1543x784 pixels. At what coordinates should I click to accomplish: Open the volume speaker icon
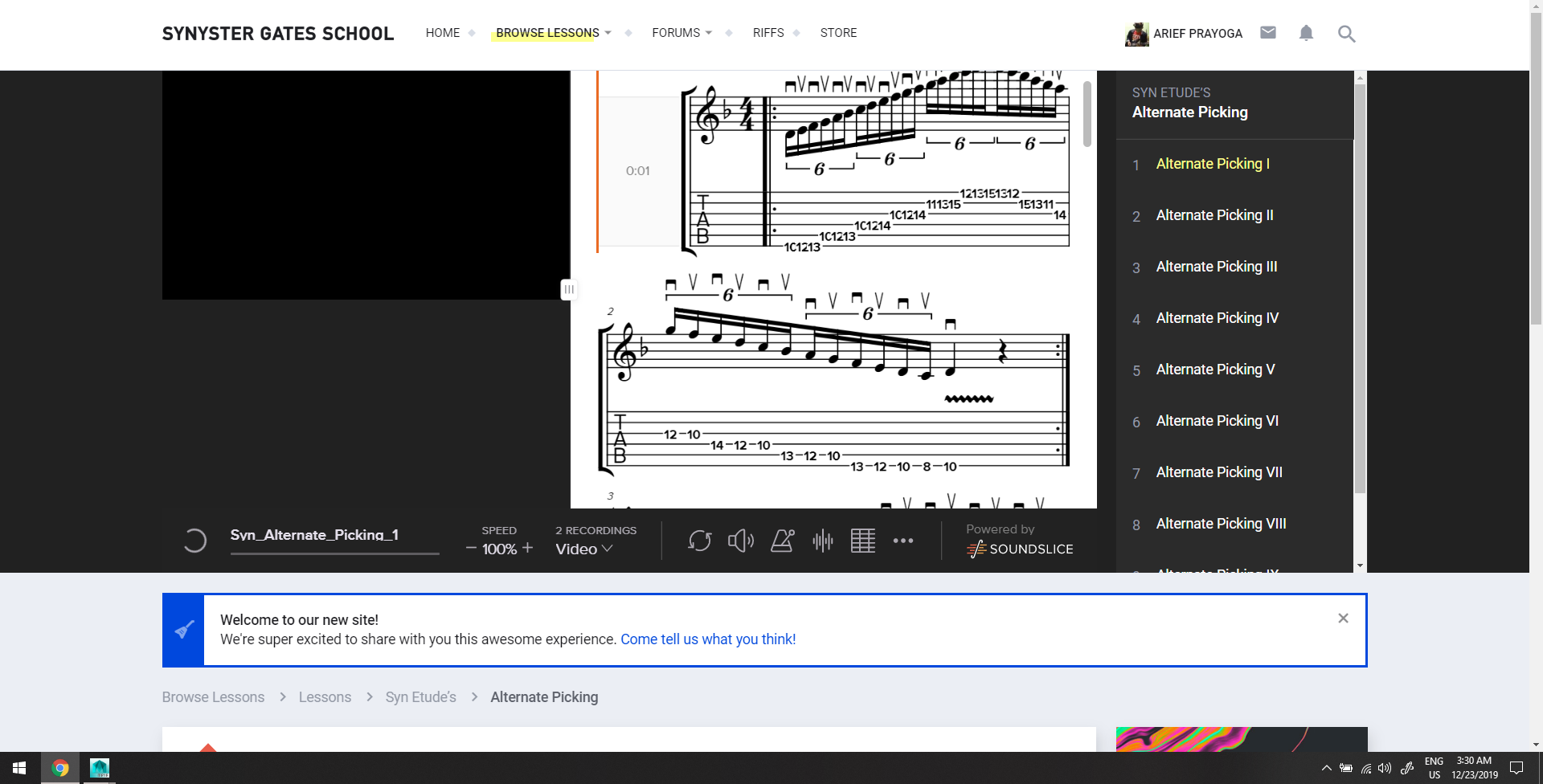740,541
